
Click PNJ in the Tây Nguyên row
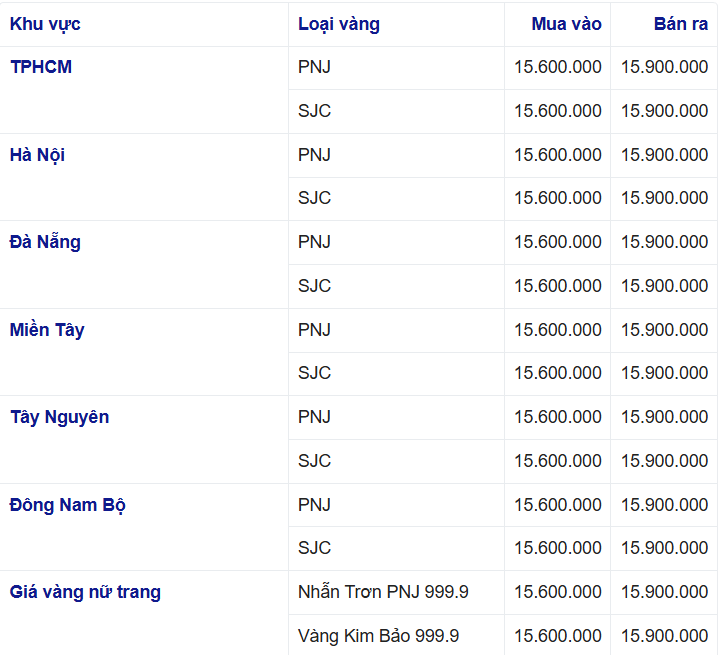[314, 417]
